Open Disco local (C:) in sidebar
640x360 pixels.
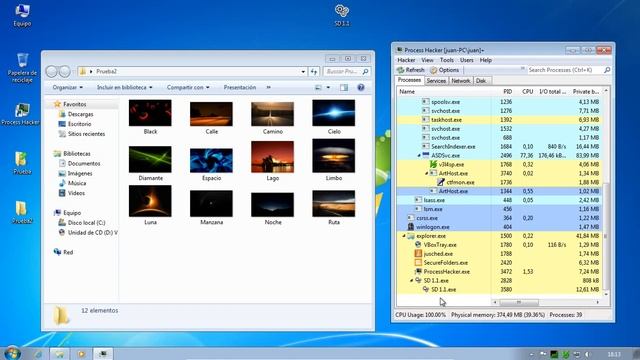point(86,222)
